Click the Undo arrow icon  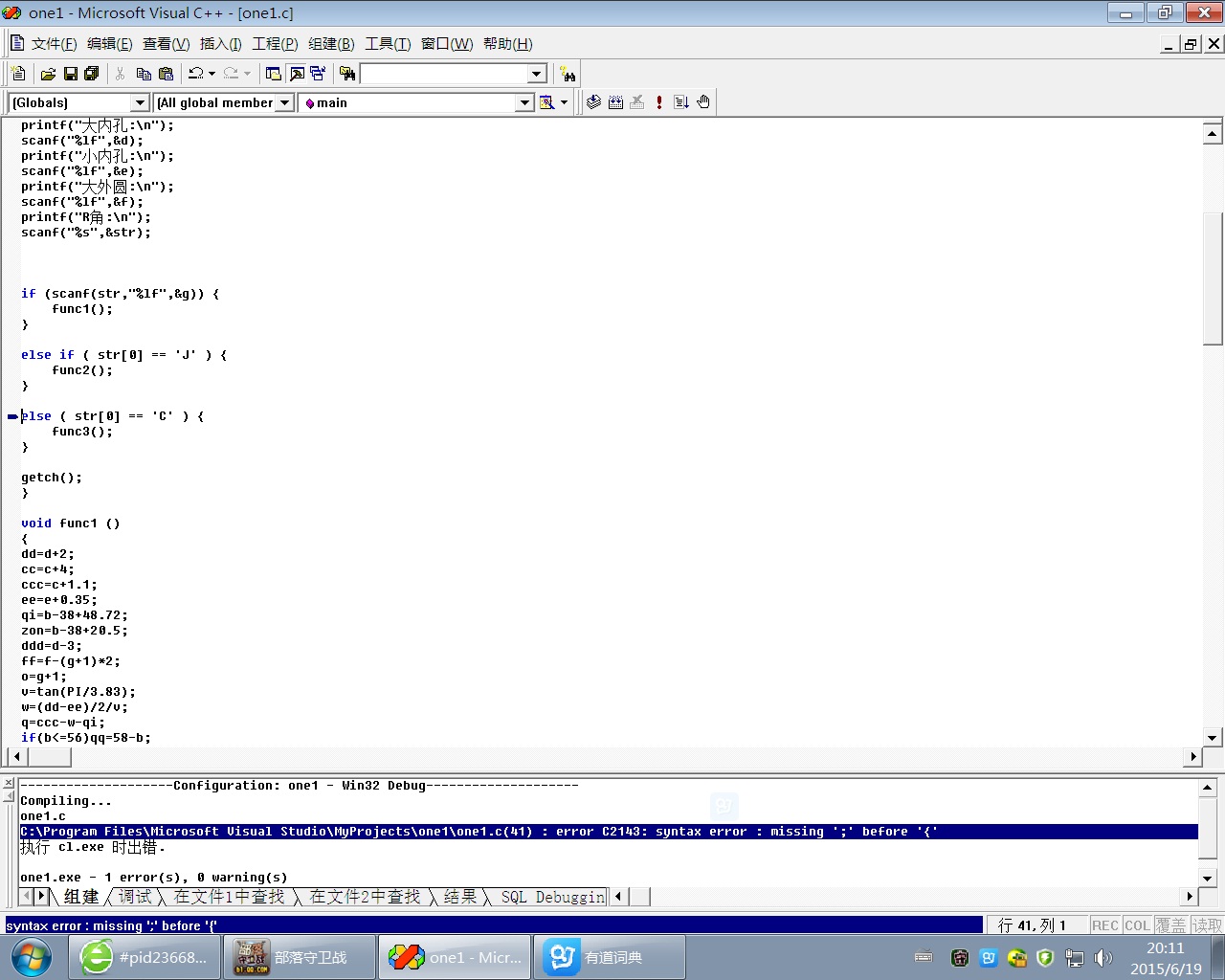point(195,74)
